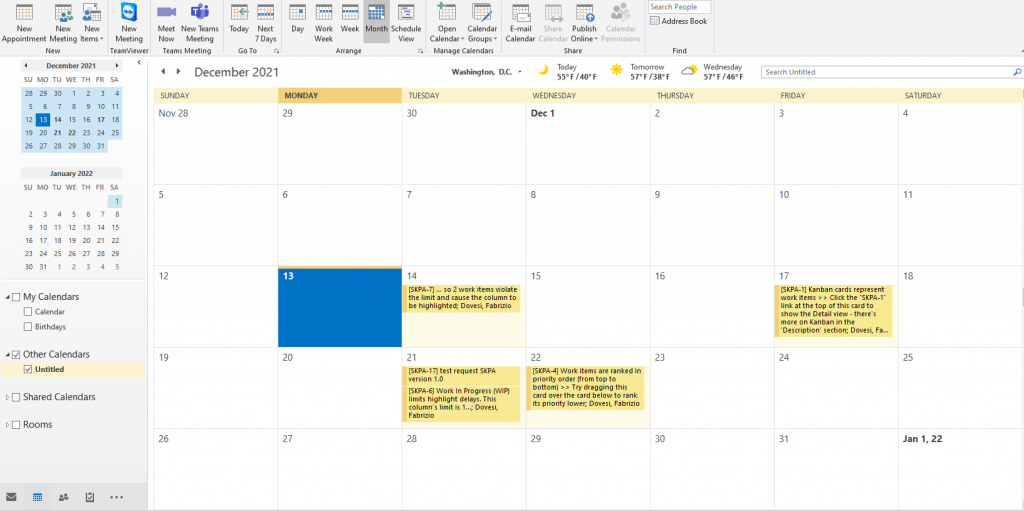1024x511 pixels.
Task: Open the Address Book
Action: click(x=678, y=21)
